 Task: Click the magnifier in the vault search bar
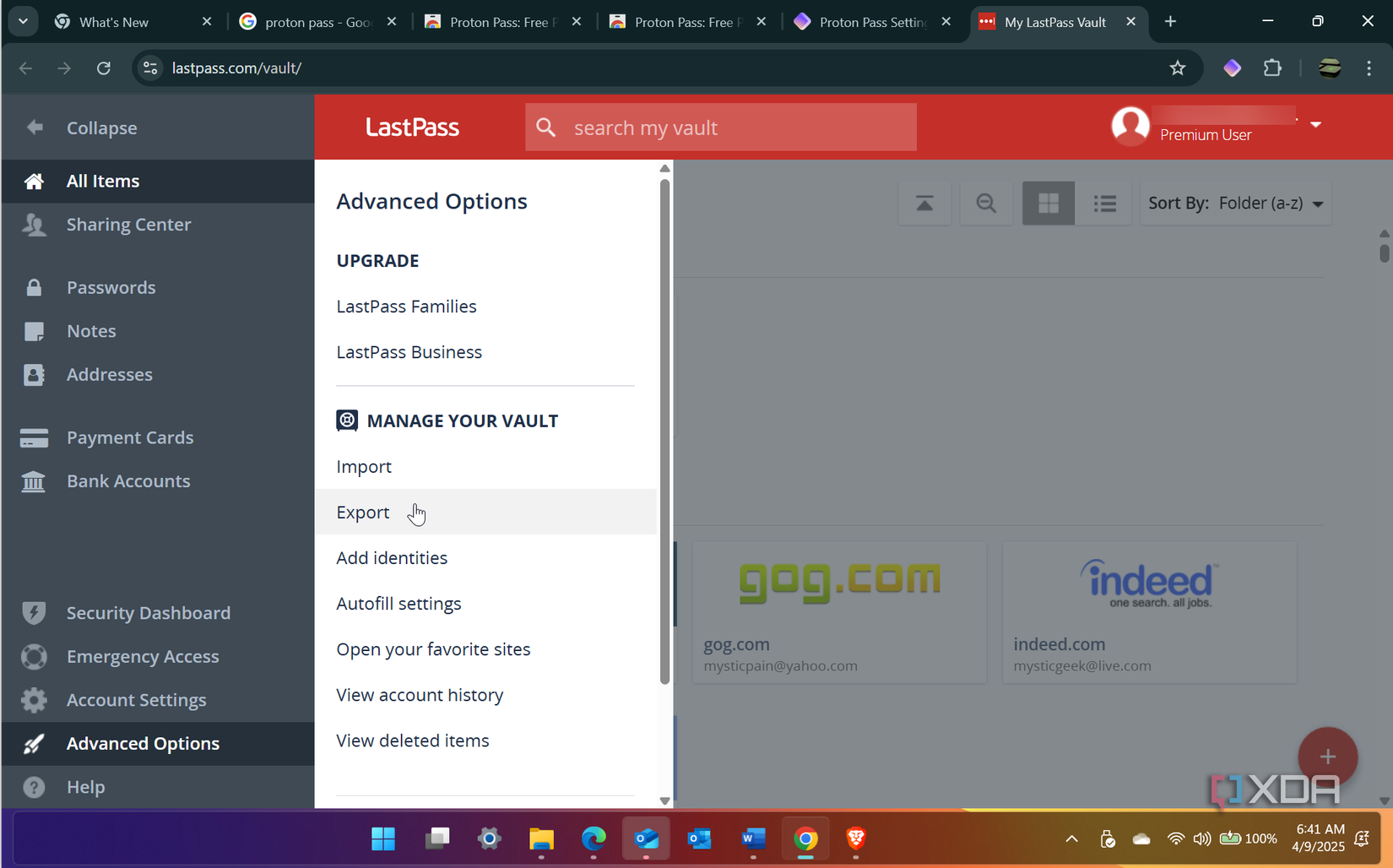545,127
